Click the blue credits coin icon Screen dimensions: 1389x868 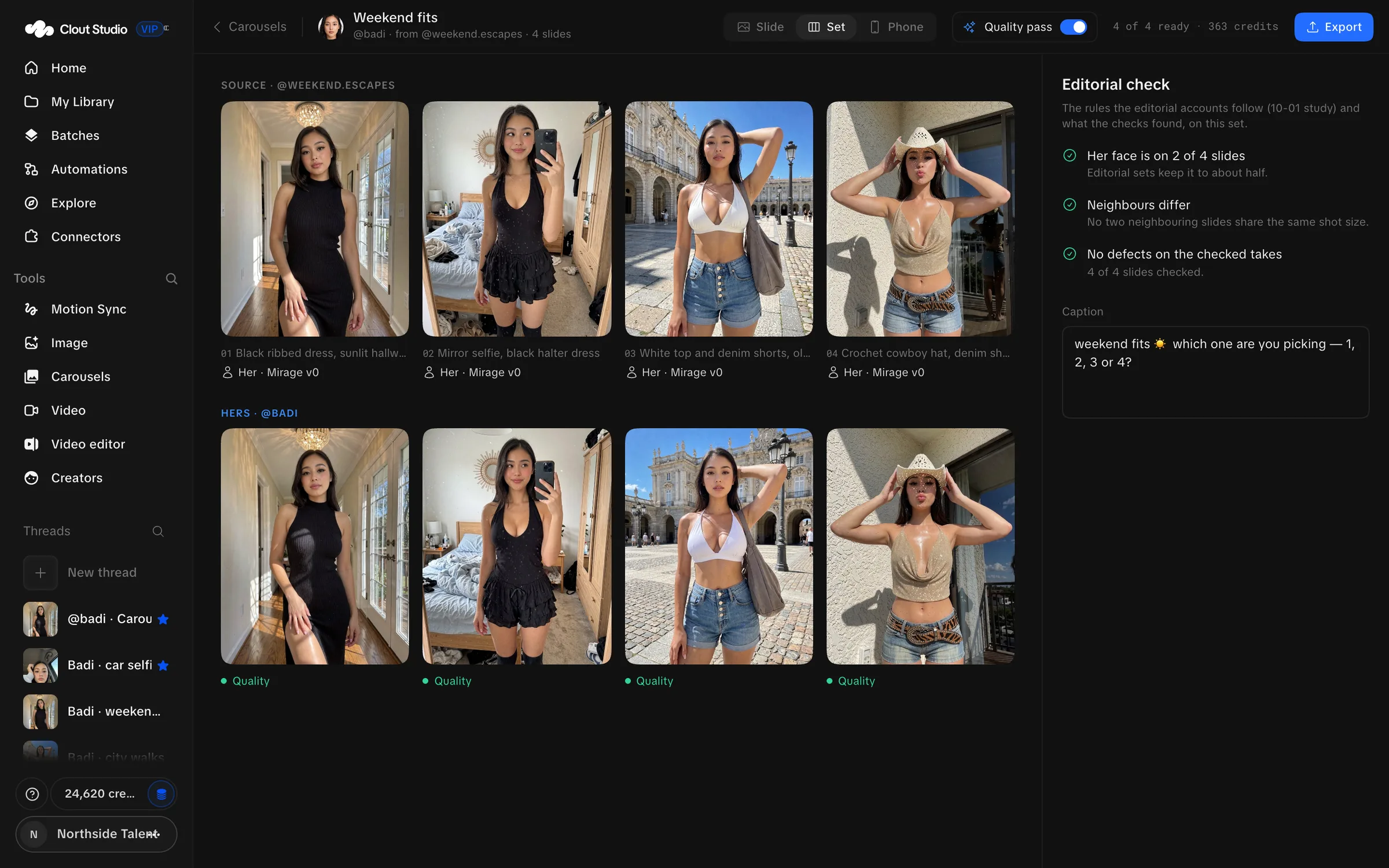(161, 794)
